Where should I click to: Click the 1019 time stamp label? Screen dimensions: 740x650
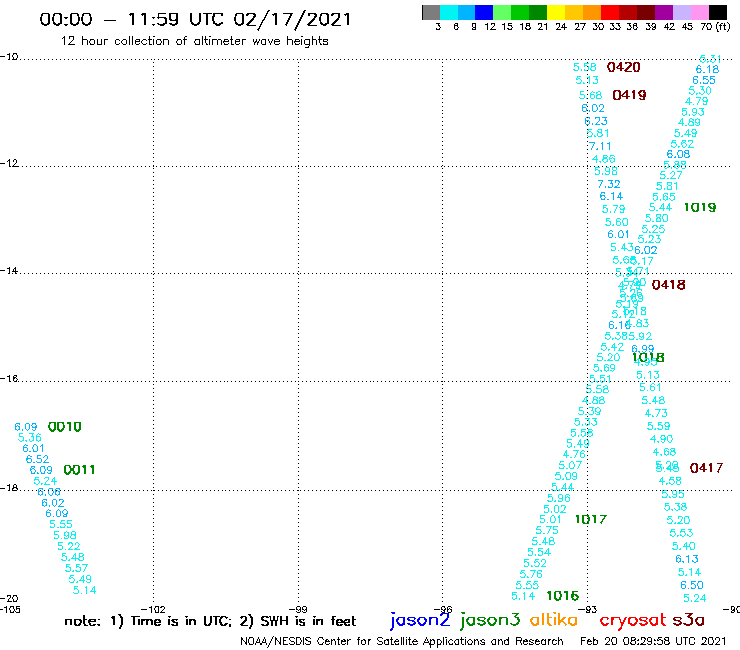click(x=700, y=207)
